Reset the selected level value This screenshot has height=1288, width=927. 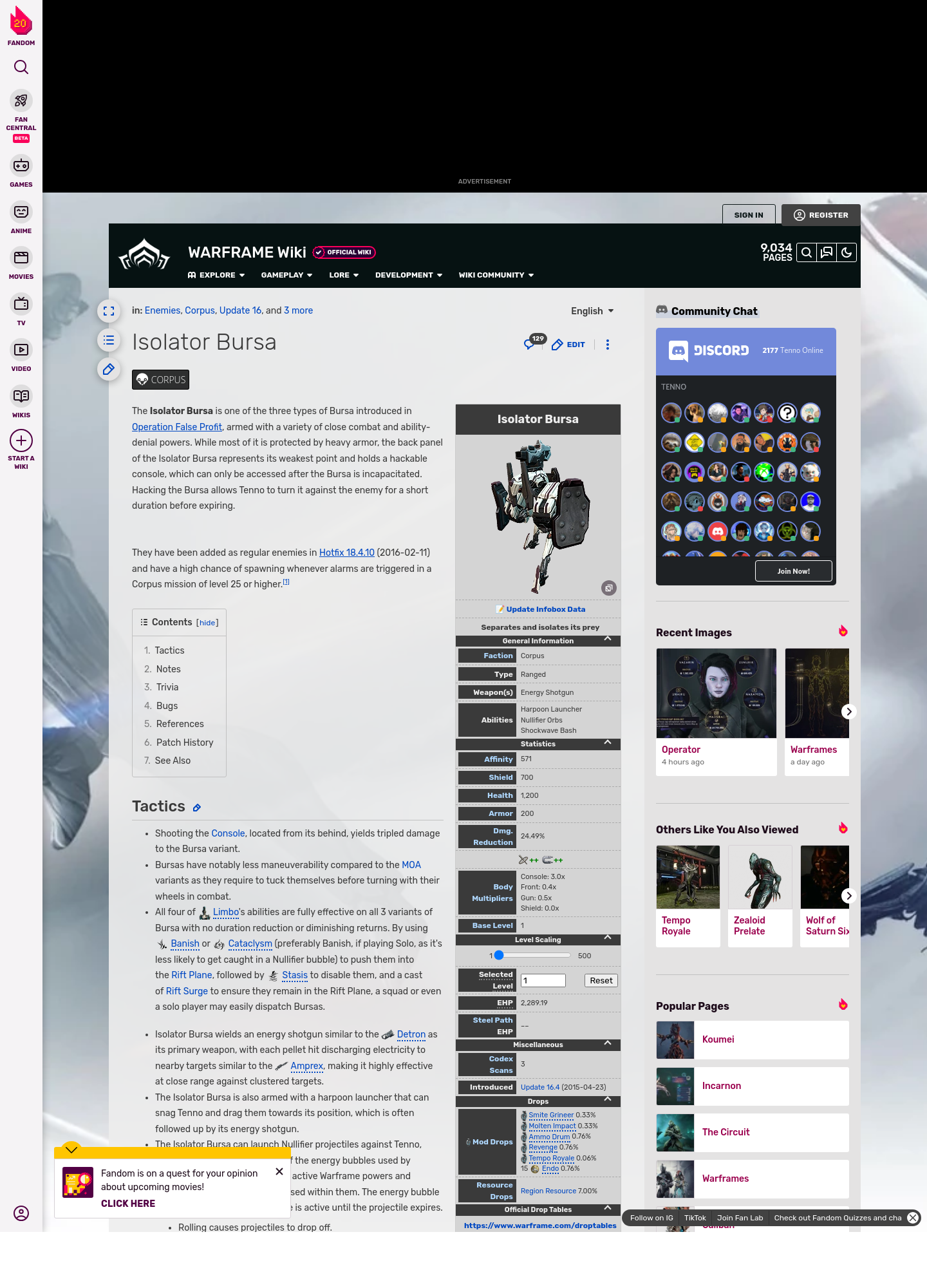[601, 980]
